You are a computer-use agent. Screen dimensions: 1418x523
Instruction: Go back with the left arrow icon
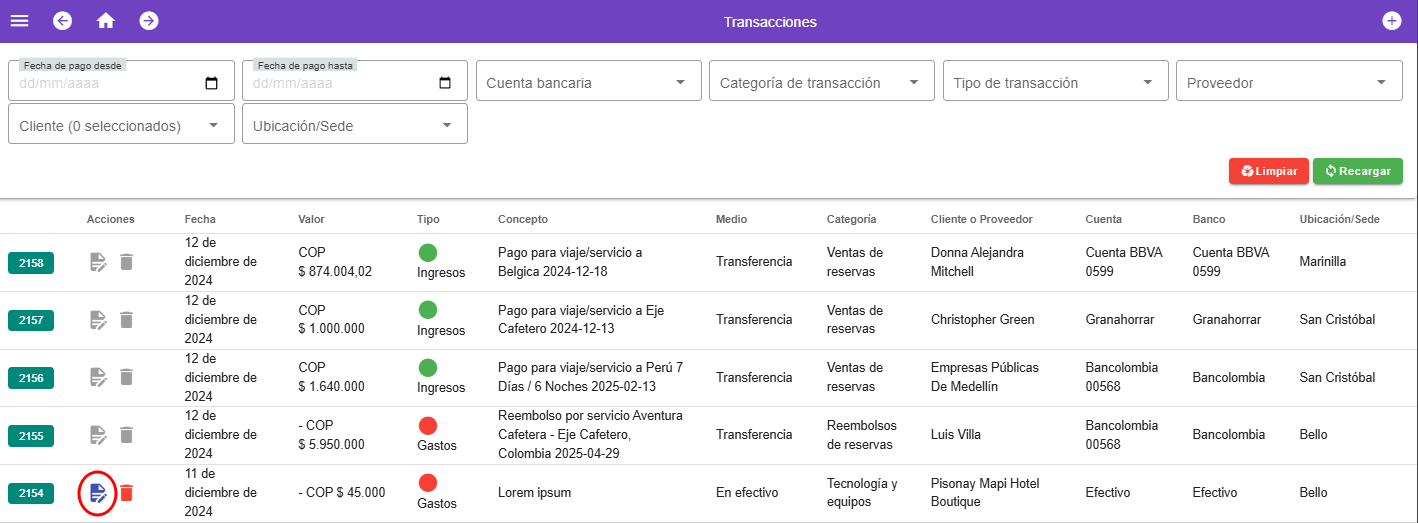click(x=63, y=21)
